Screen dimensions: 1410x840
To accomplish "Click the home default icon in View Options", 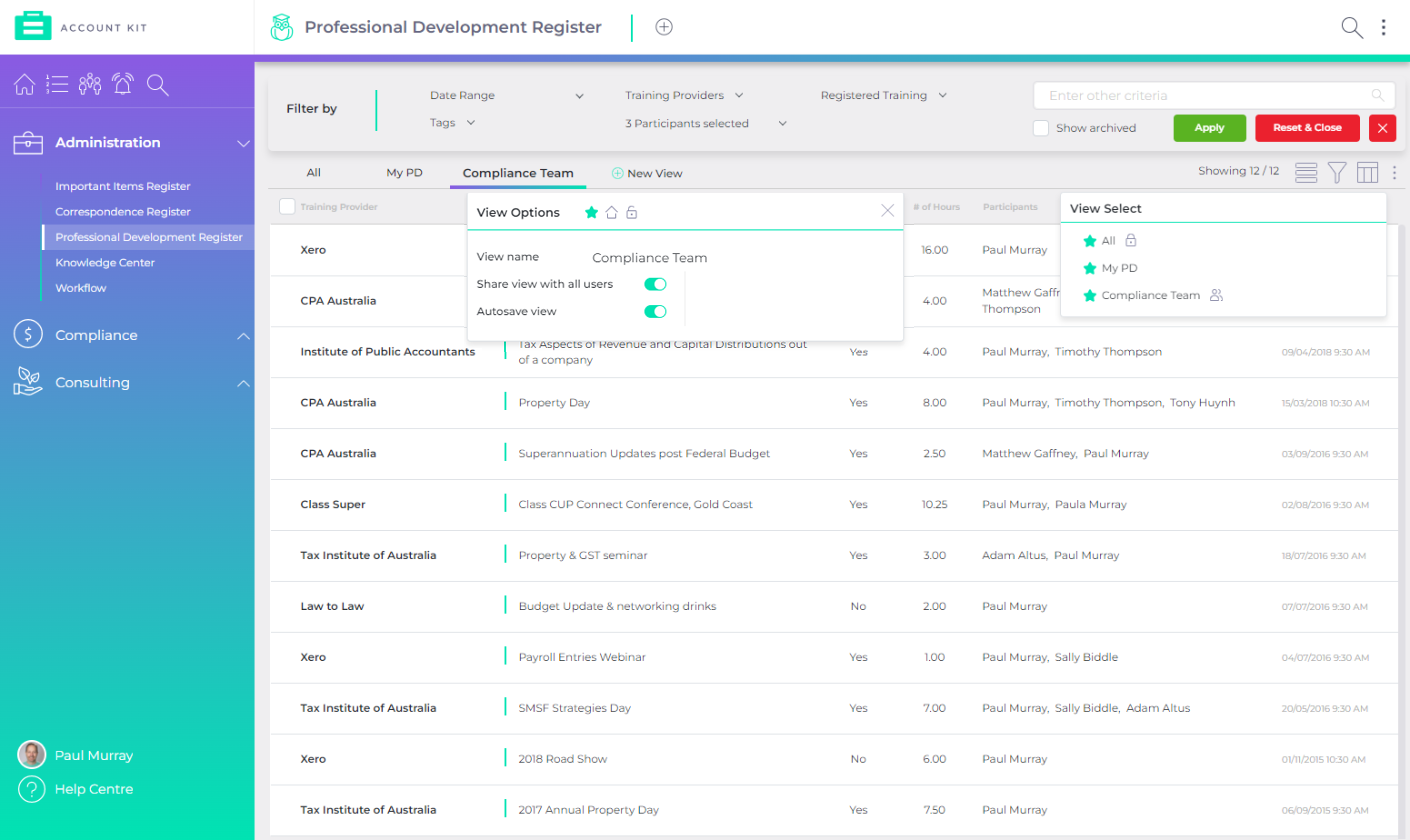I will pyautogui.click(x=612, y=212).
